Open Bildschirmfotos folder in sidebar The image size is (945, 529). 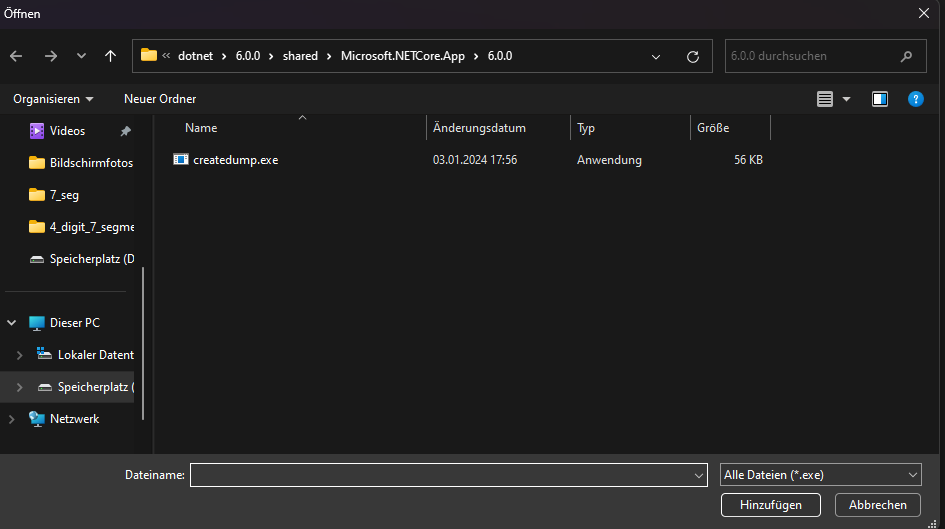click(x=80, y=163)
